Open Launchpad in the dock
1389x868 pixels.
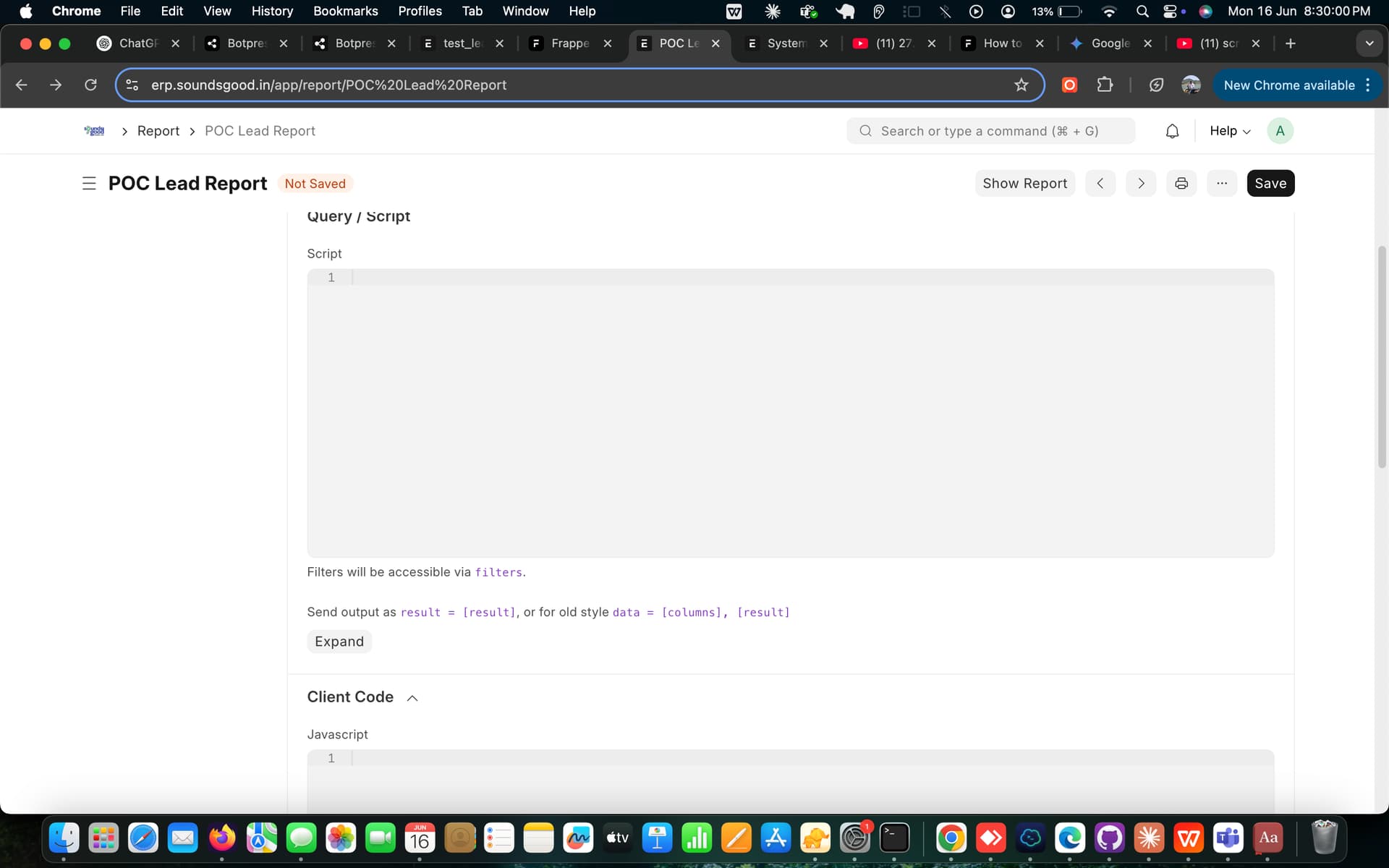103,838
